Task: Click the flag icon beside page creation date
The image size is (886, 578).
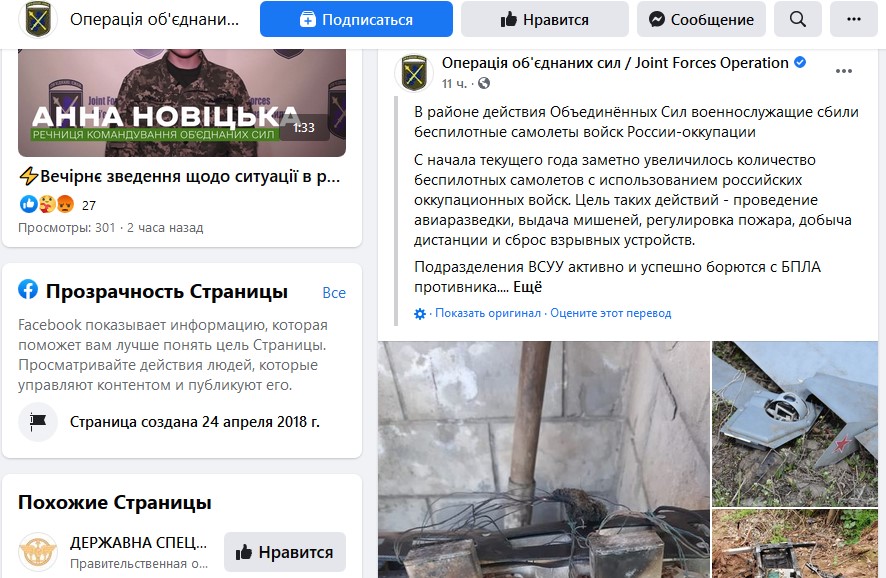Action: (x=38, y=421)
